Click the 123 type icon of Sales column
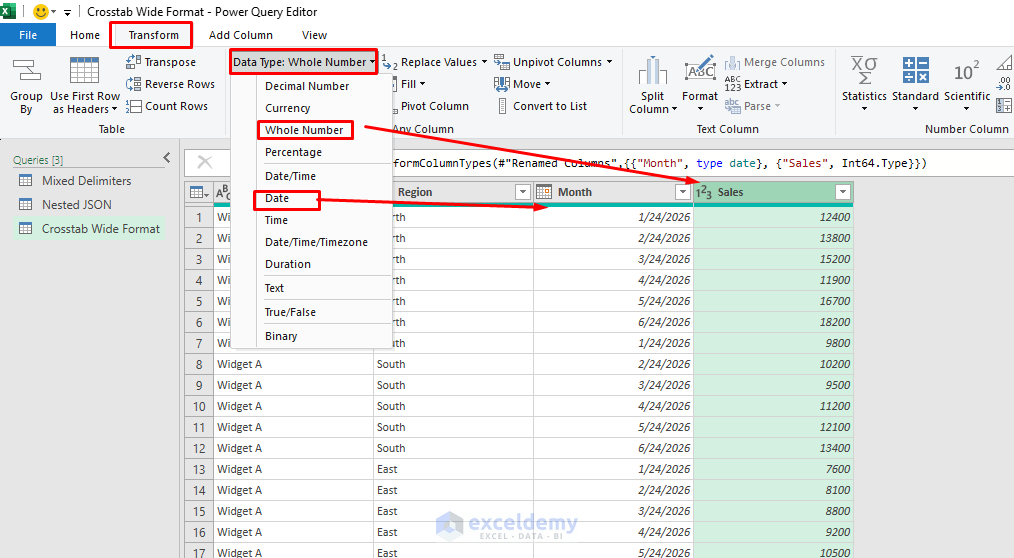 coord(704,192)
